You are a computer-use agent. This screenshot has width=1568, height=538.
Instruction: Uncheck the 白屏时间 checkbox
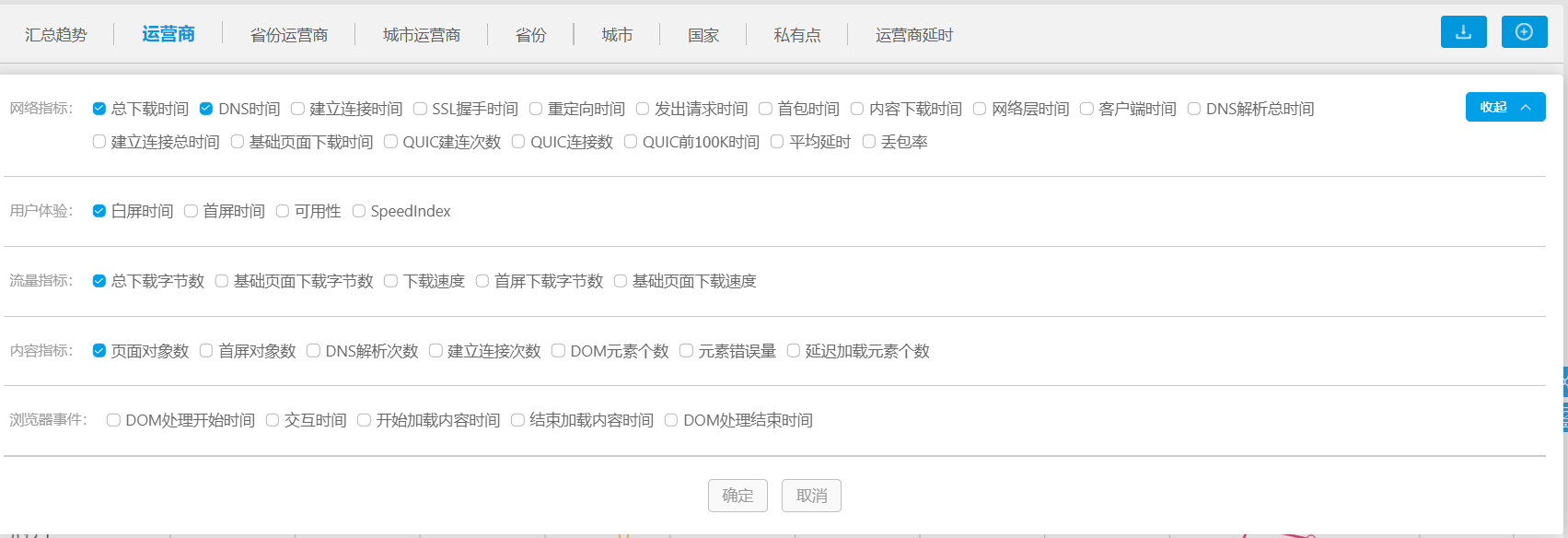(99, 211)
